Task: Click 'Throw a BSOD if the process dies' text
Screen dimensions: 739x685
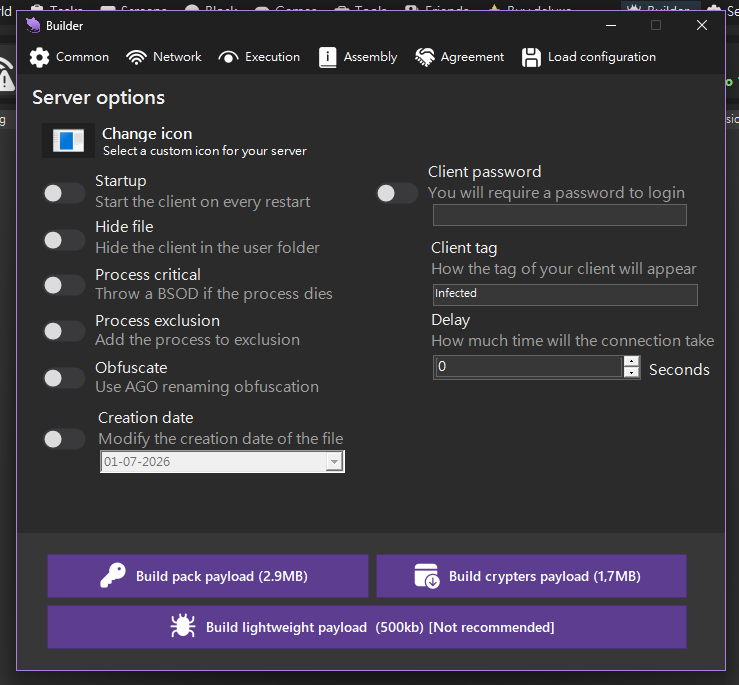Action: pos(214,294)
